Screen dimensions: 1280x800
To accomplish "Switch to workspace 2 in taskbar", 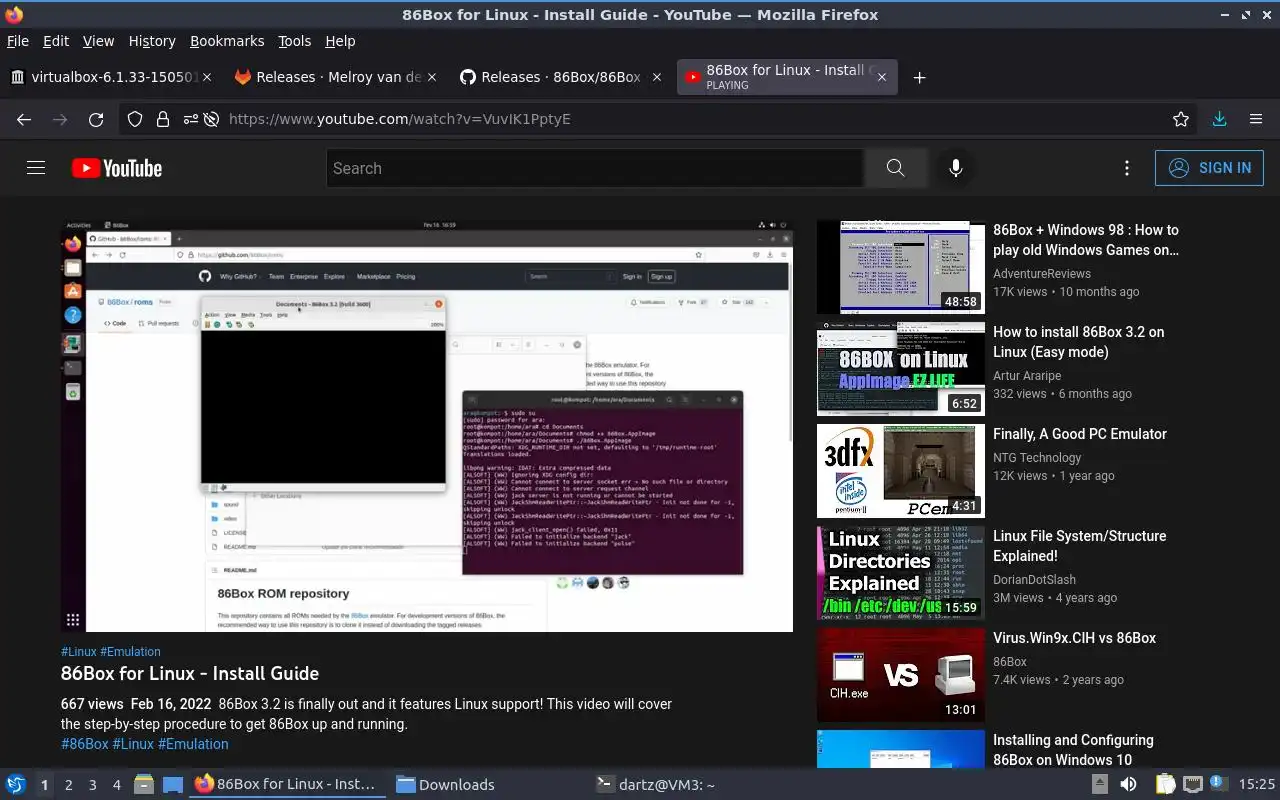I will (x=68, y=785).
